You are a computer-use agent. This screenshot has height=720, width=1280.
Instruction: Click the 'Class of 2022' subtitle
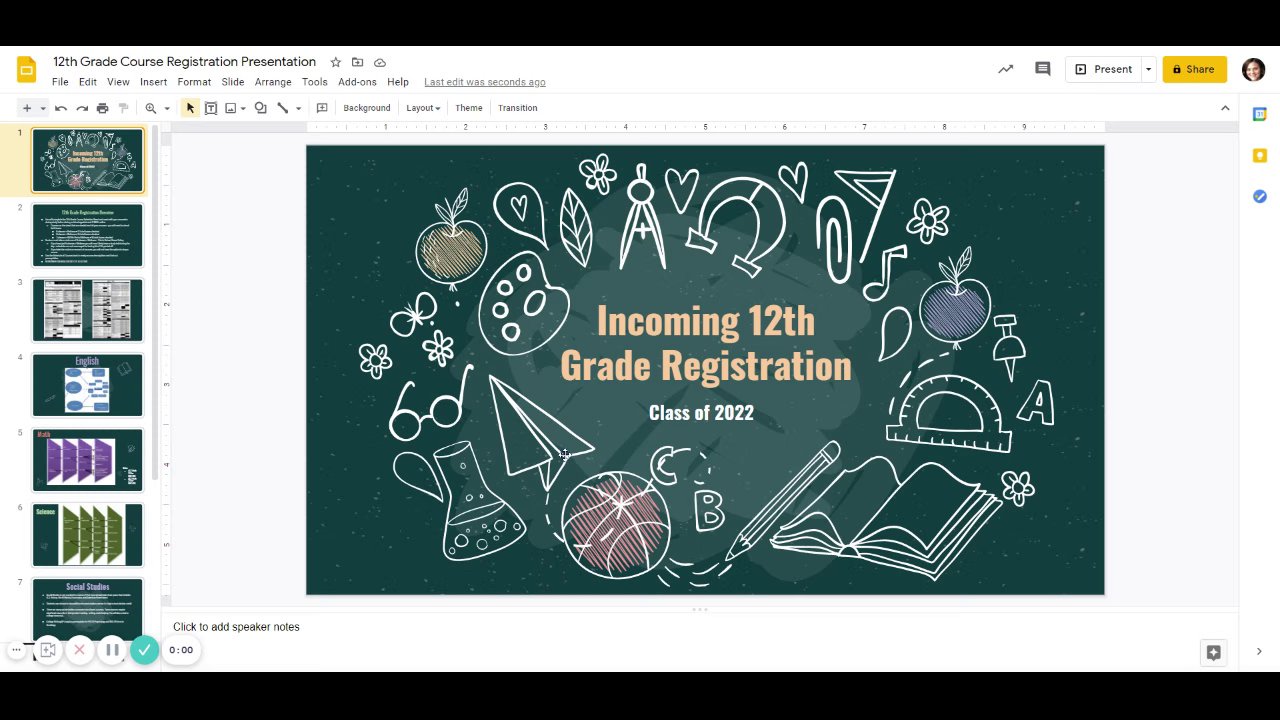[x=701, y=412]
